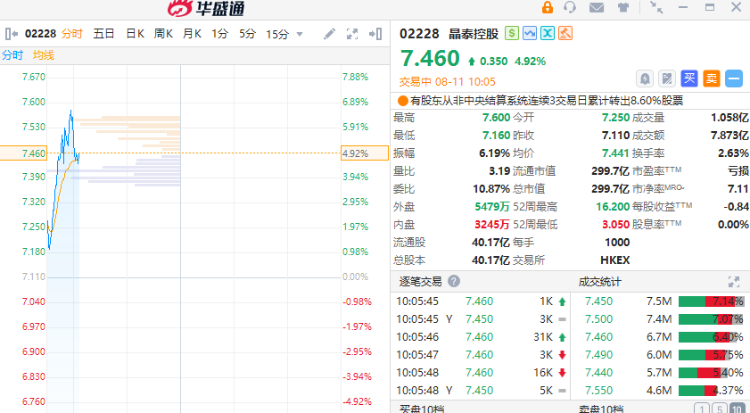Click the 交易所 value HKEX
Screen dimensions: 750x413
[615, 260]
